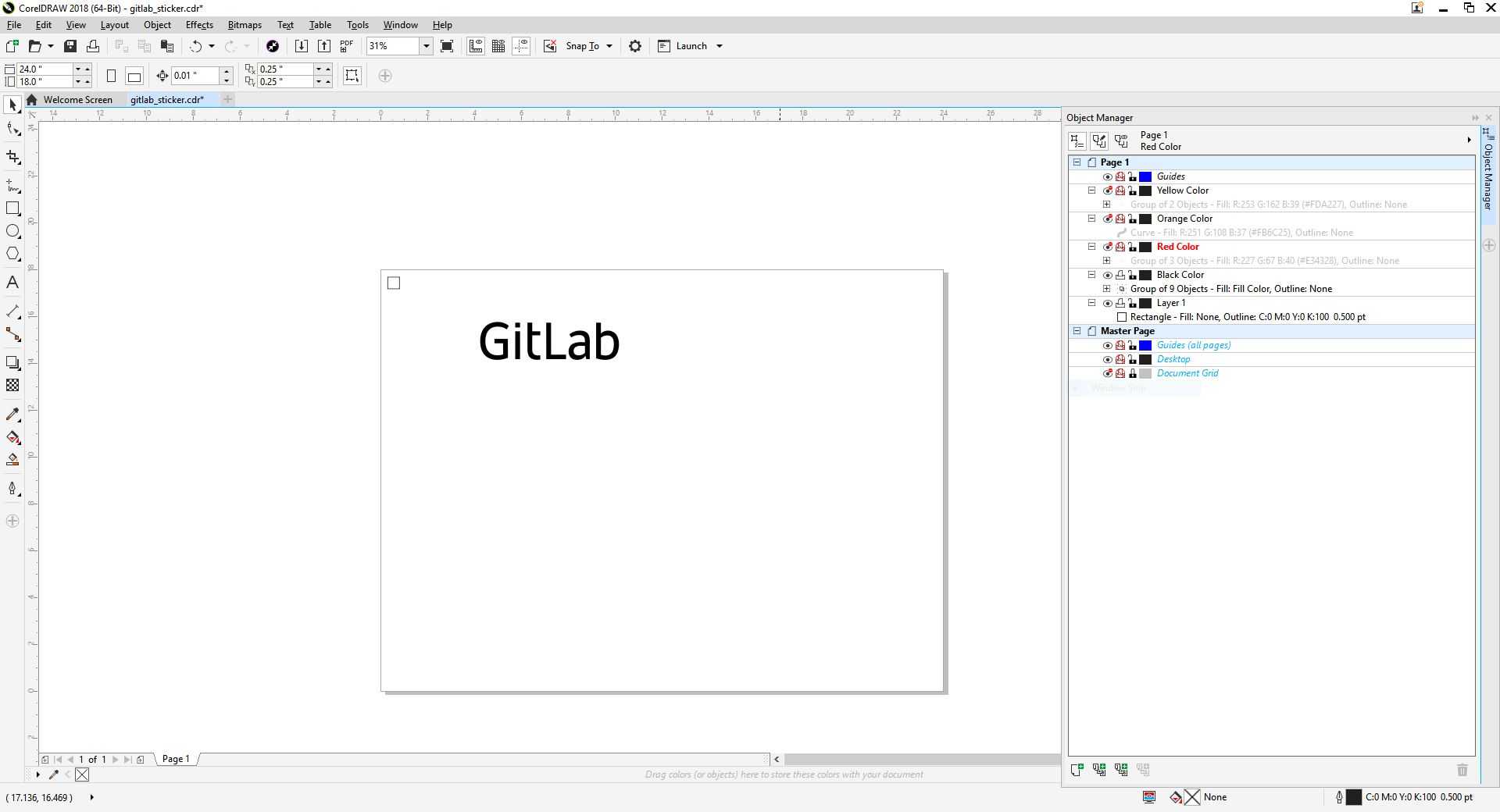Click the Import icon

point(301,46)
